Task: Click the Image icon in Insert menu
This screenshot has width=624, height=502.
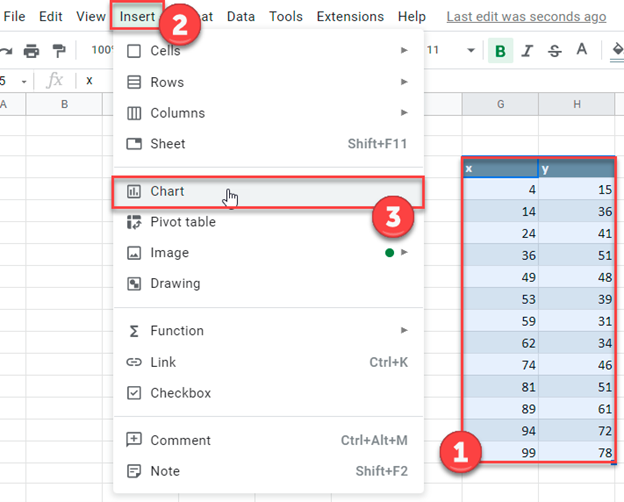Action: [x=134, y=253]
